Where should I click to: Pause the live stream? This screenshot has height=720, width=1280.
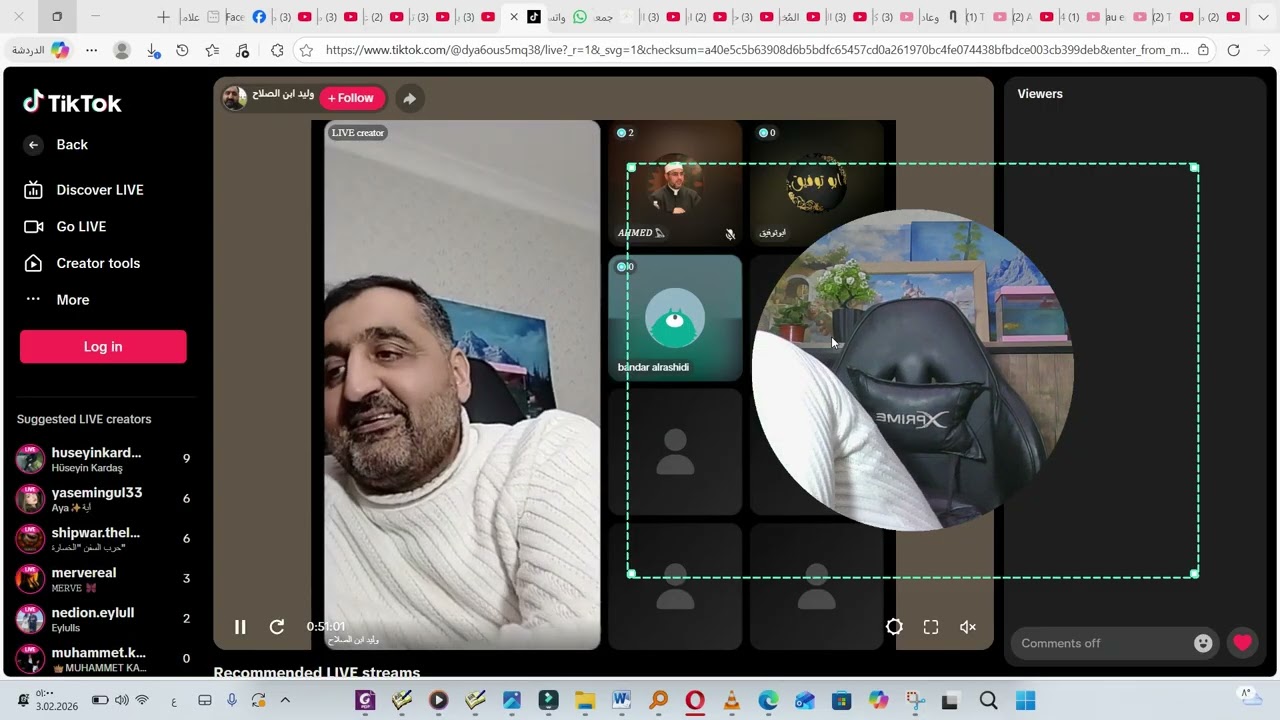coord(240,627)
